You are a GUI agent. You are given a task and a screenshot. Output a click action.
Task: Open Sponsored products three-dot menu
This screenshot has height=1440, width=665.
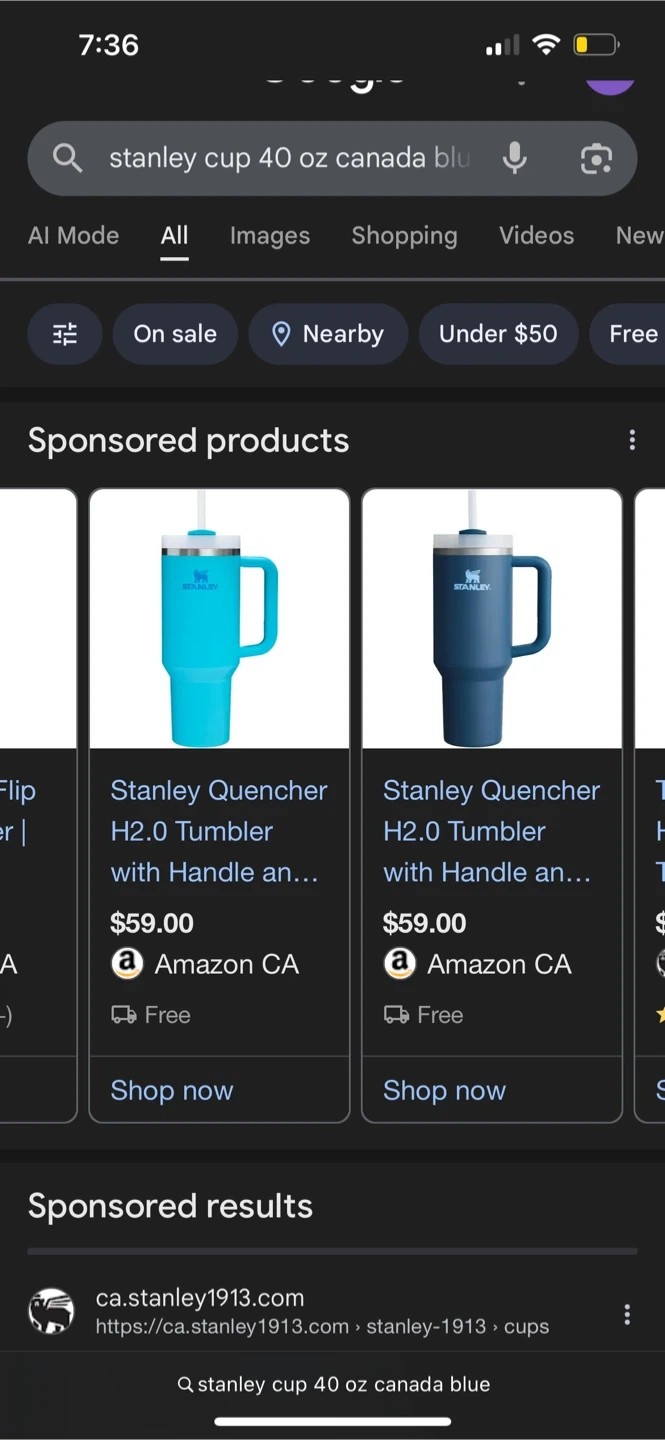coord(632,440)
